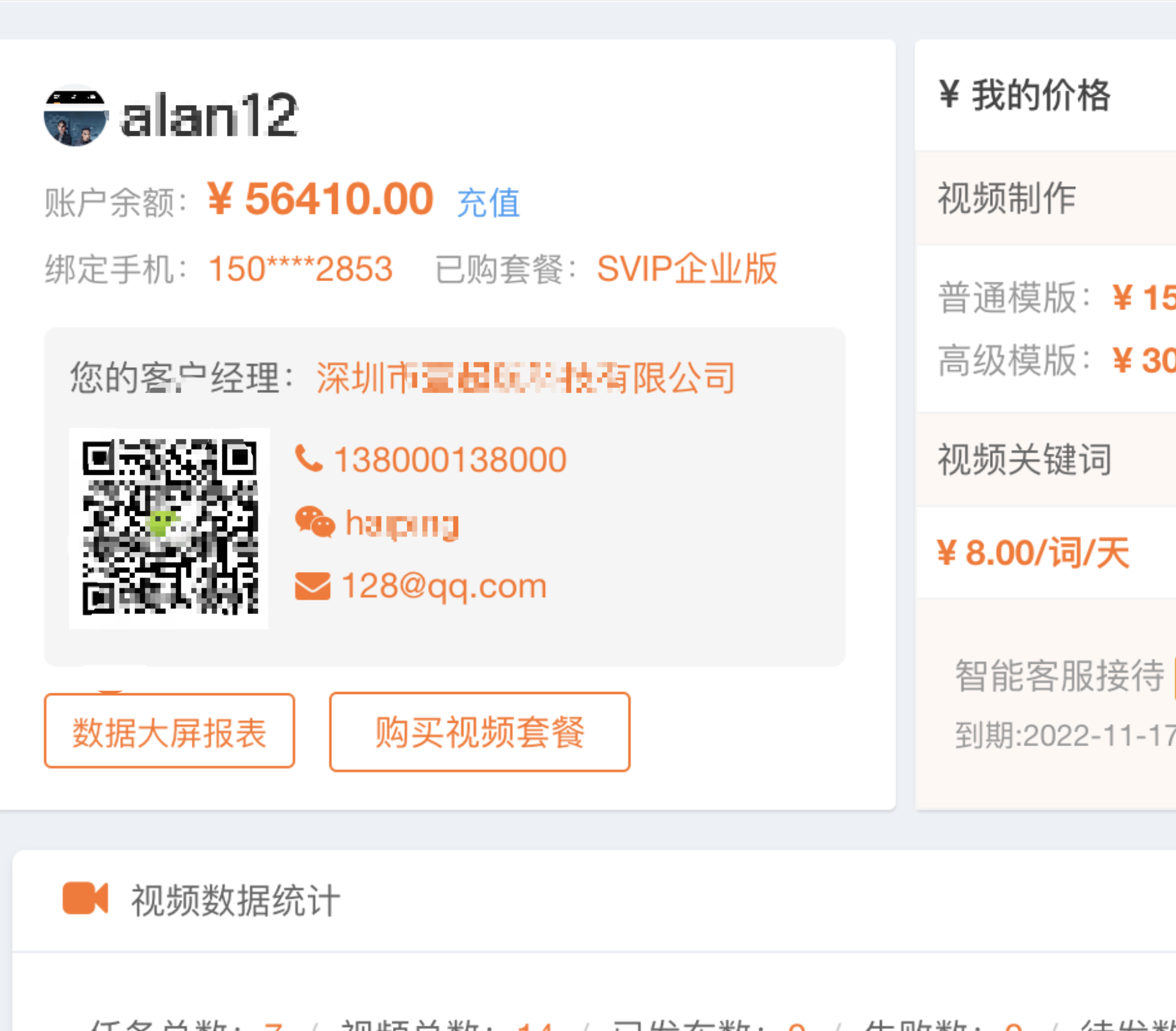Click the manager phone number 138000138000
The image size is (1176, 1031).
tap(450, 460)
